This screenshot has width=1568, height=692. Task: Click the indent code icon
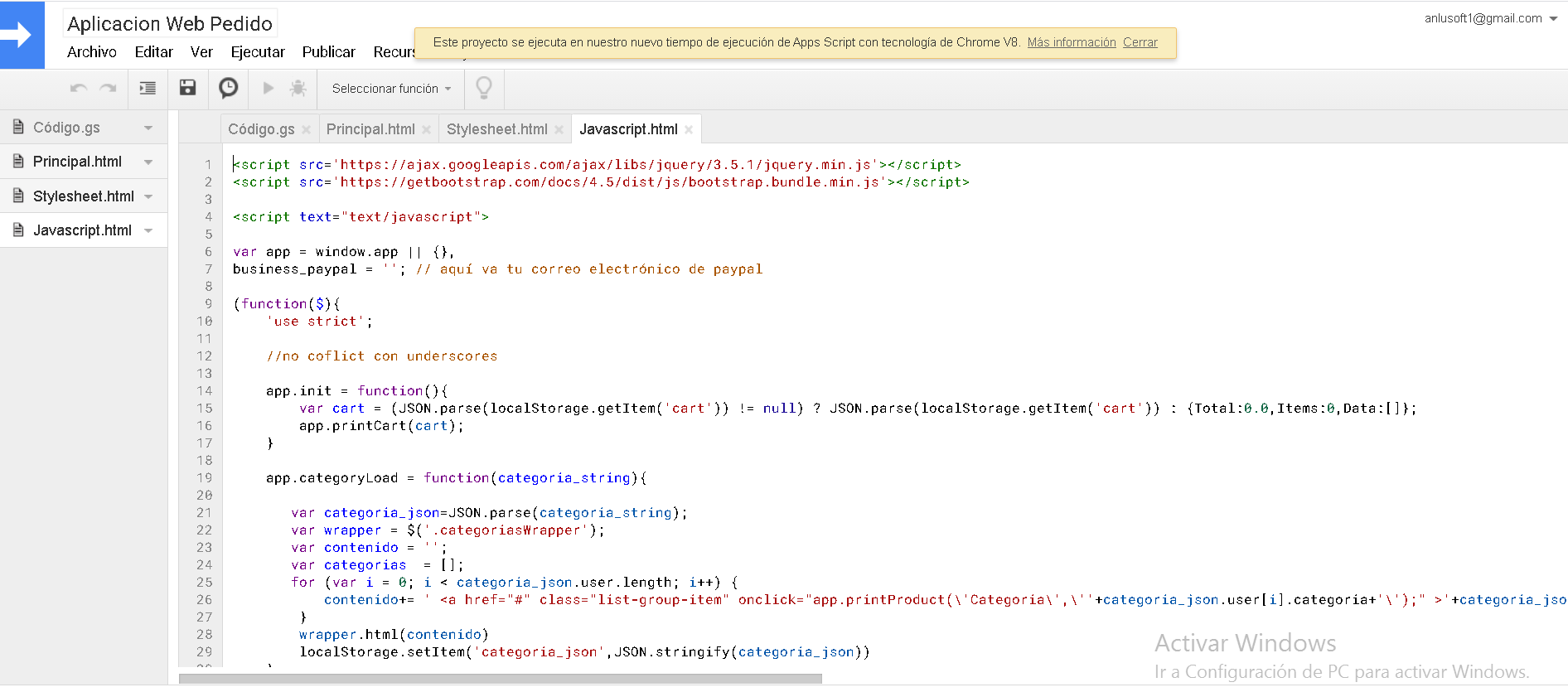tap(148, 88)
